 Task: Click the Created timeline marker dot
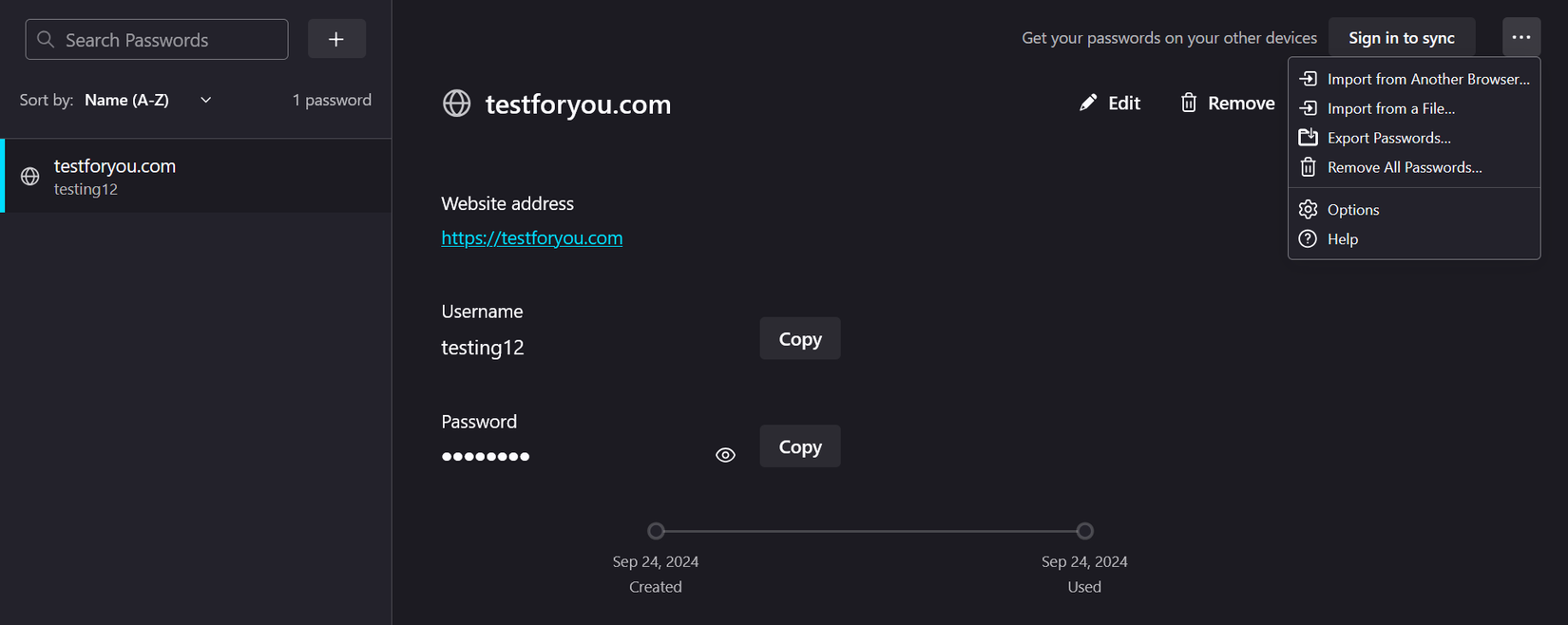tap(656, 531)
